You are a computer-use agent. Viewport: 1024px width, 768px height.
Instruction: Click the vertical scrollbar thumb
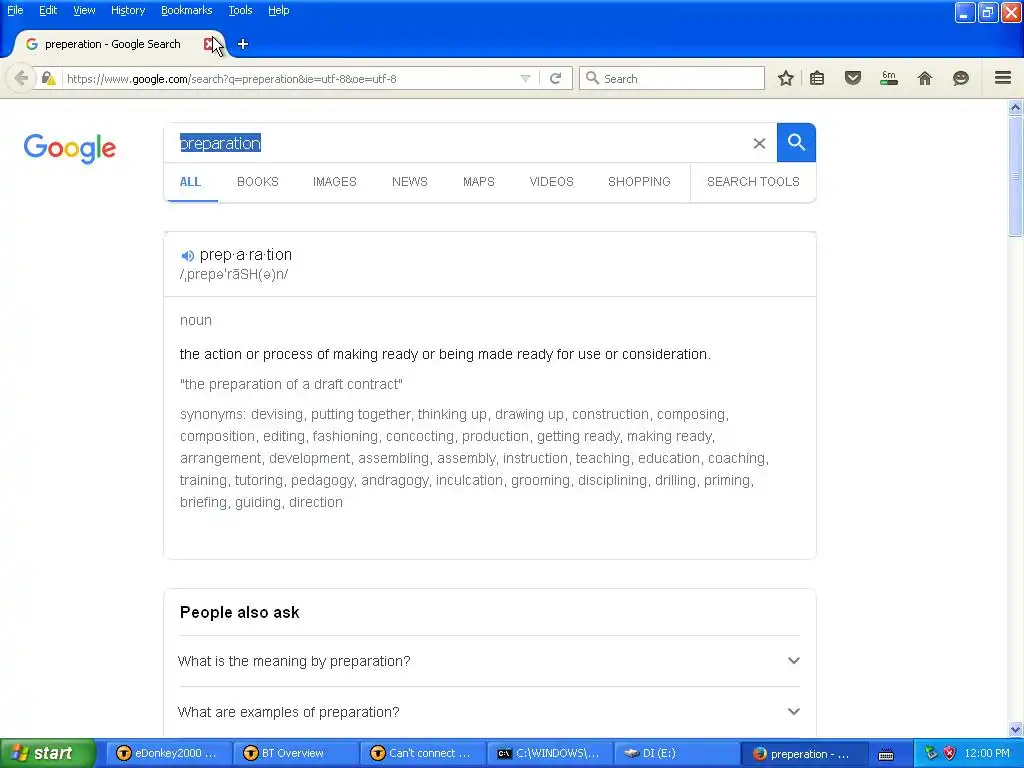1016,176
